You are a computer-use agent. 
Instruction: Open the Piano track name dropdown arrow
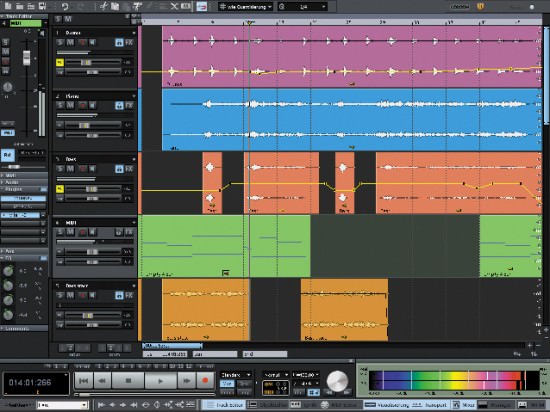(x=133, y=96)
